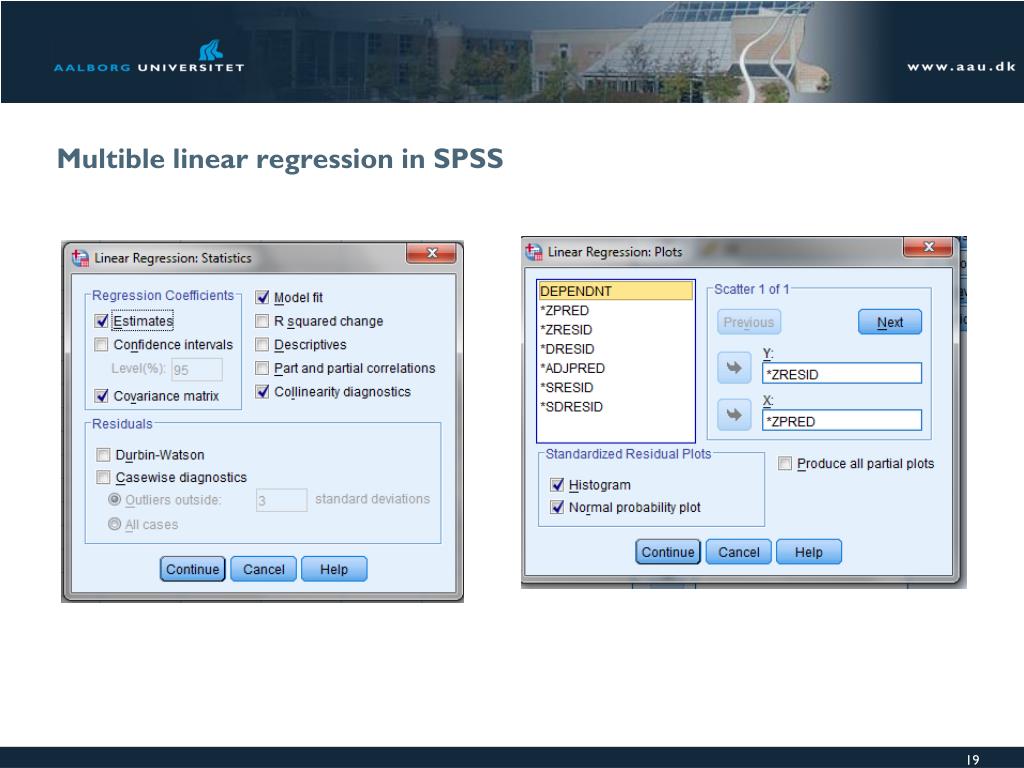
Task: Close the Linear Regression: Statistics dialog
Action: pos(431,253)
